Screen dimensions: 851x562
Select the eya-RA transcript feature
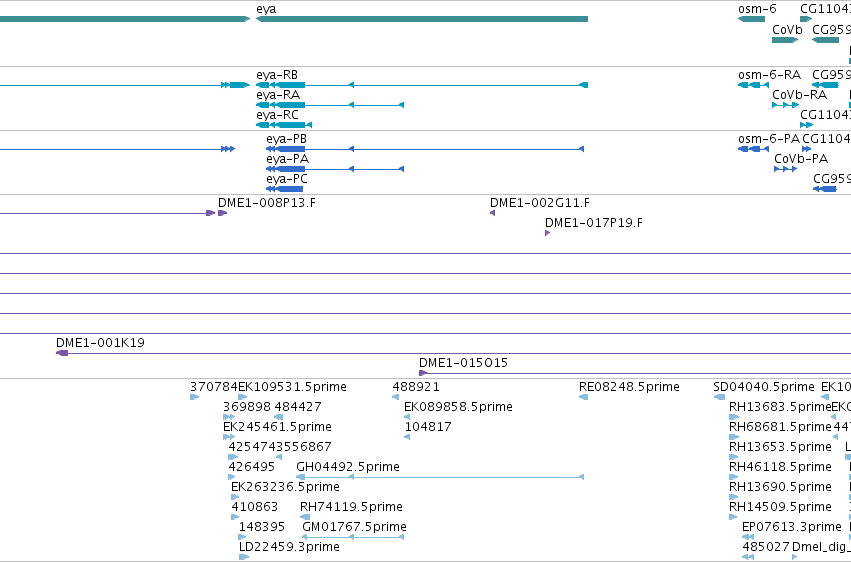[329, 105]
